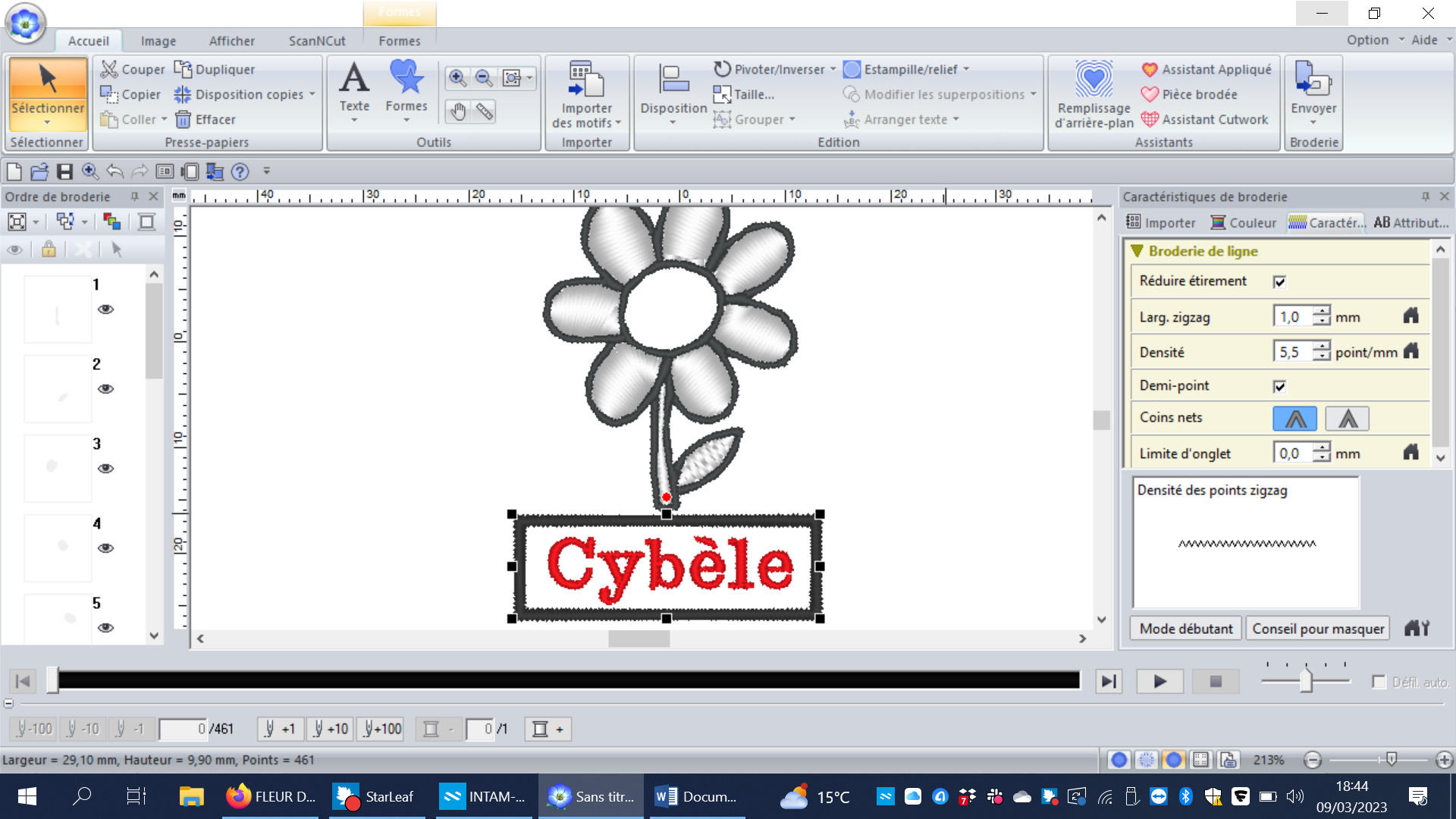Image resolution: width=1456 pixels, height=819 pixels.
Task: Open the Couleur panel tab
Action: (x=1243, y=222)
